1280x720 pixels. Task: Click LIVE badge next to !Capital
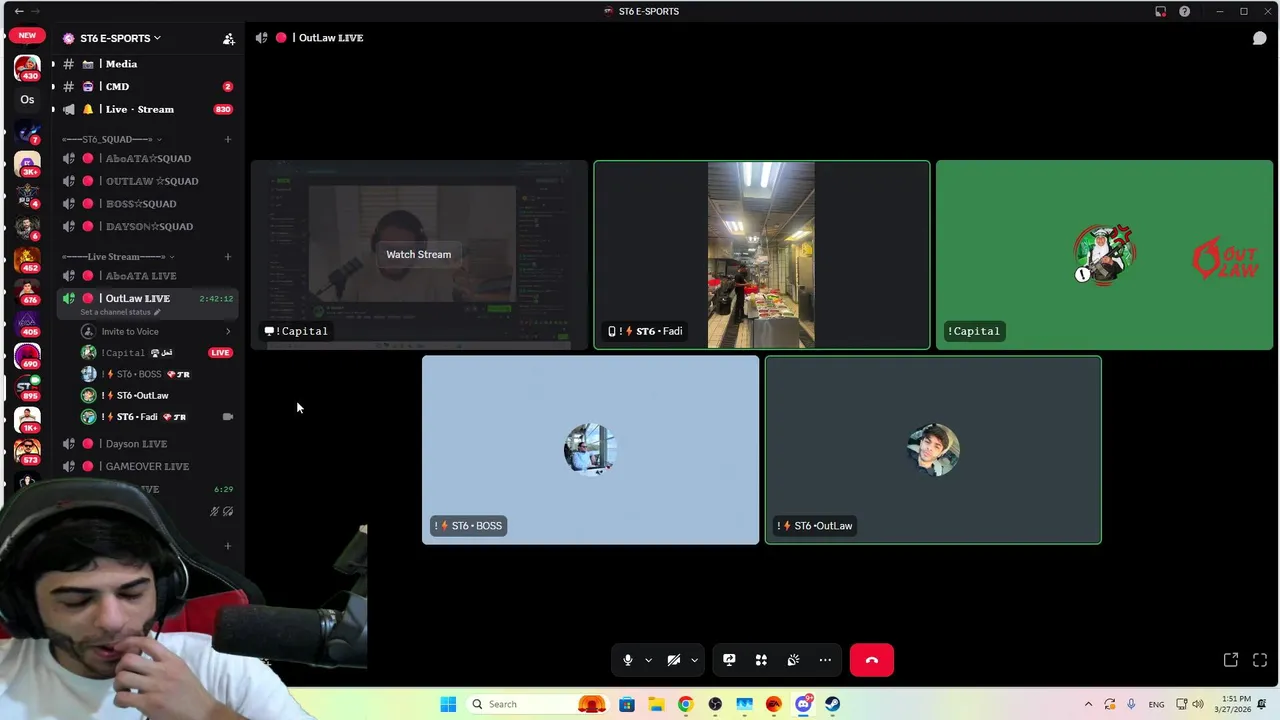[x=220, y=353]
